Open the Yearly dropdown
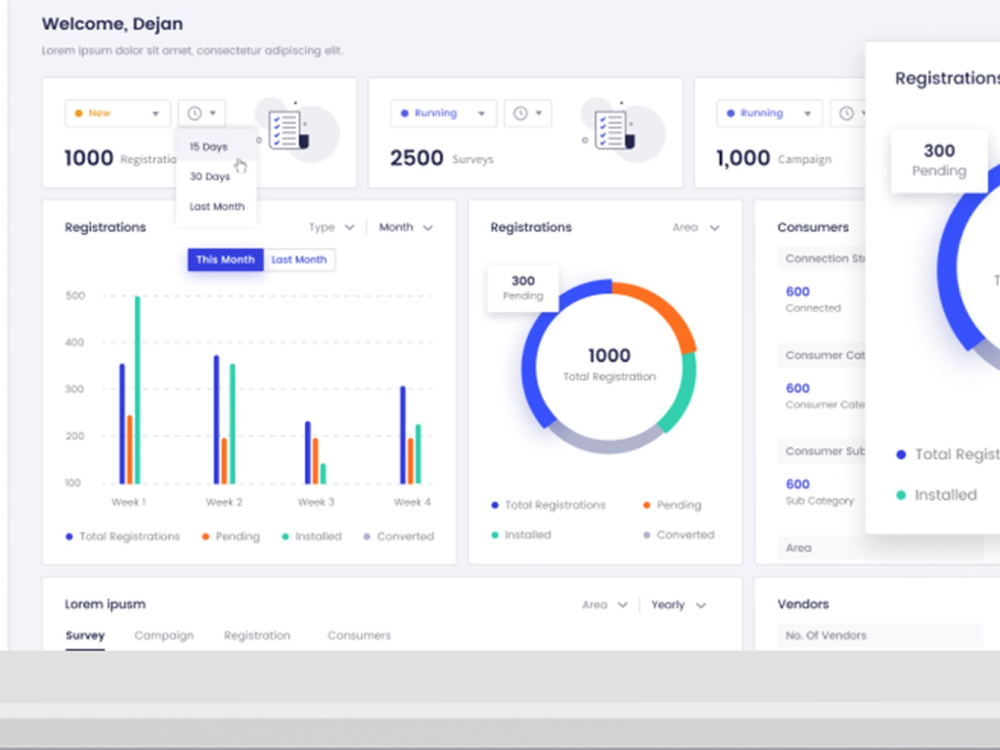 [679, 605]
